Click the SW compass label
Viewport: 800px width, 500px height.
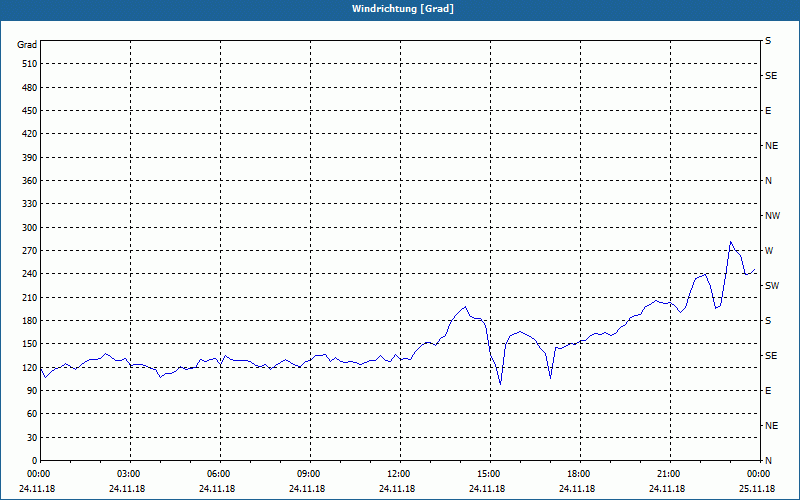coord(772,286)
